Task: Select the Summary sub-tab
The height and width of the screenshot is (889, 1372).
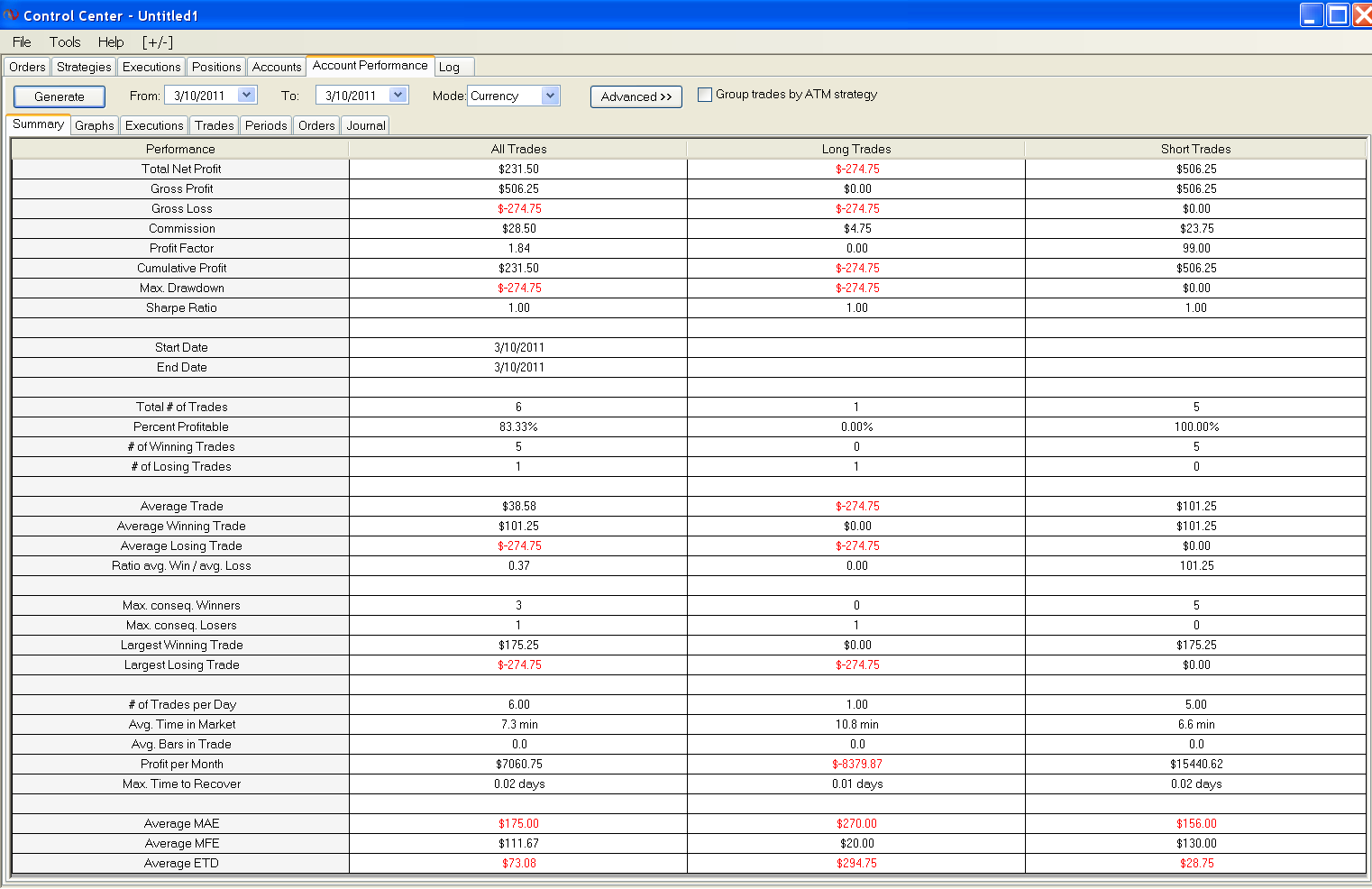Action: (38, 124)
